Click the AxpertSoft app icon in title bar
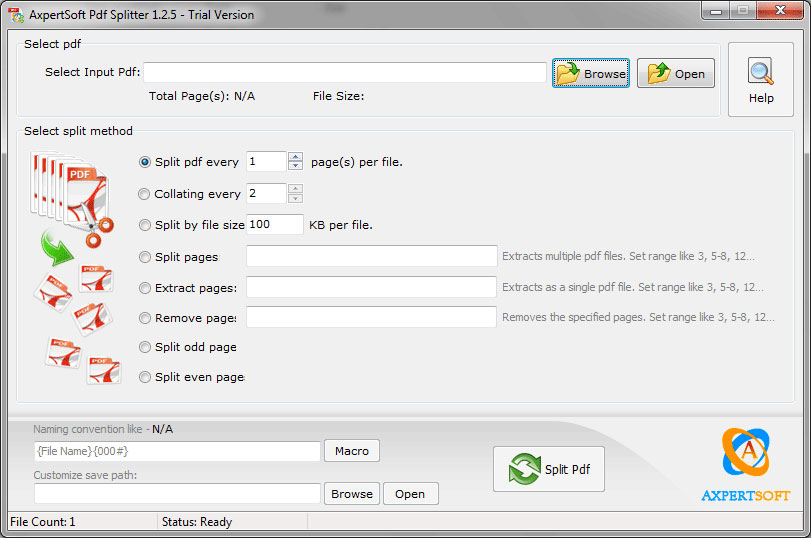Screen dimensions: 811x538 (16, 14)
